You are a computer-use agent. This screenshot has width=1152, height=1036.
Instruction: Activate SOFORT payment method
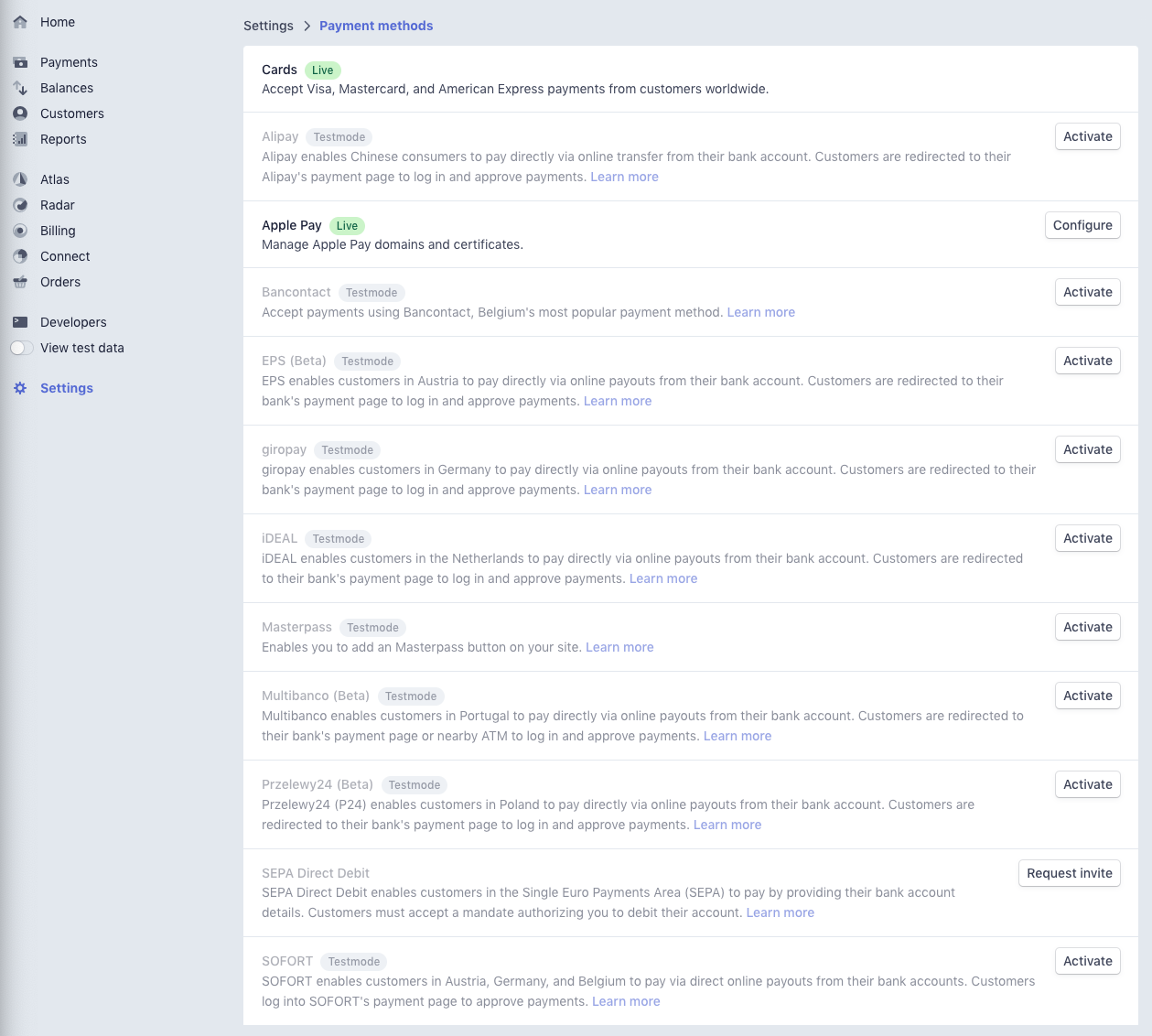click(x=1088, y=961)
